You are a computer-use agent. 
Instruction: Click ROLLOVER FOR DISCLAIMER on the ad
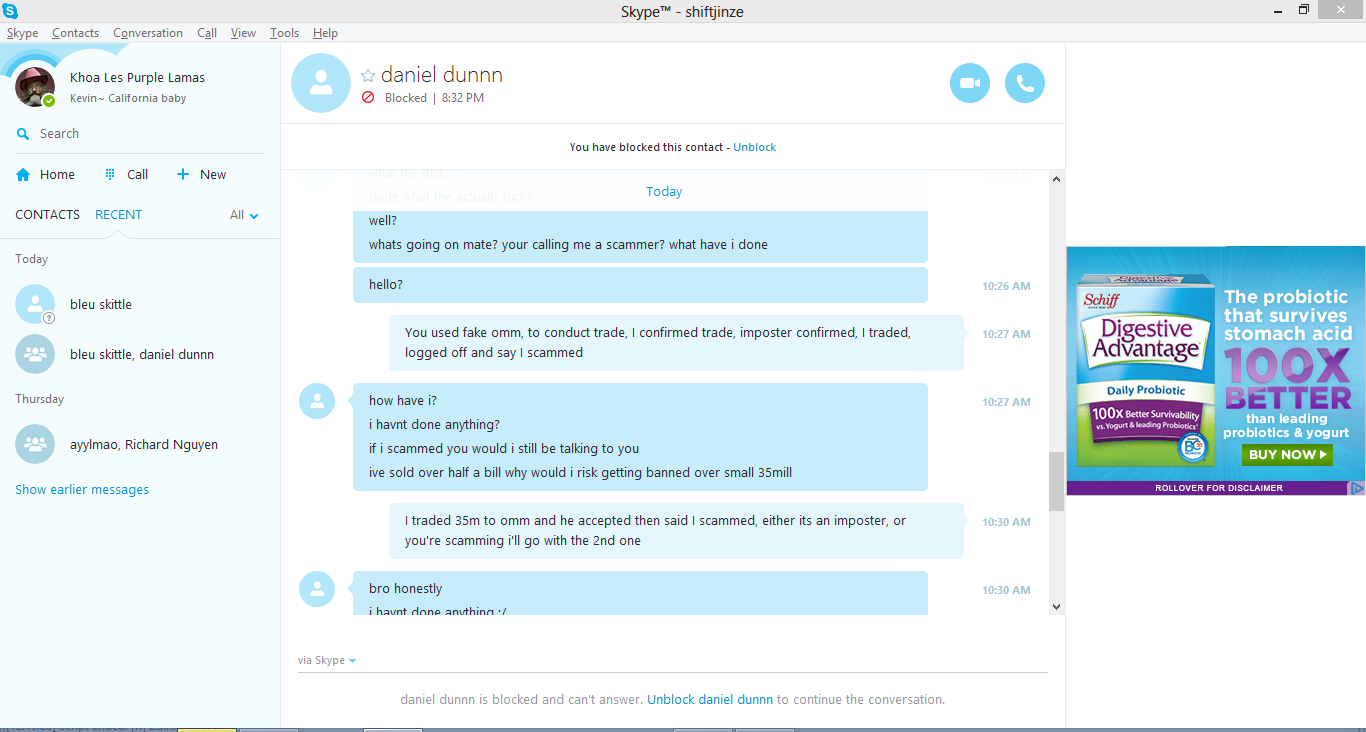(1218, 488)
